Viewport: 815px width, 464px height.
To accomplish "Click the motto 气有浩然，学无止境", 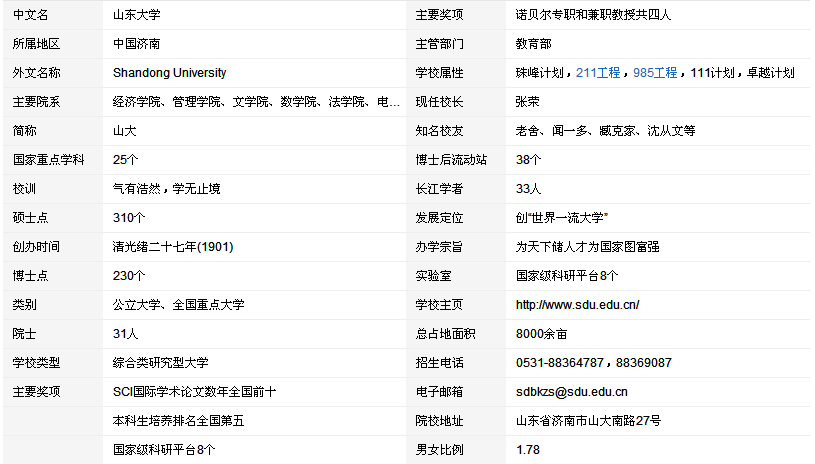I will pyautogui.click(x=166, y=189).
